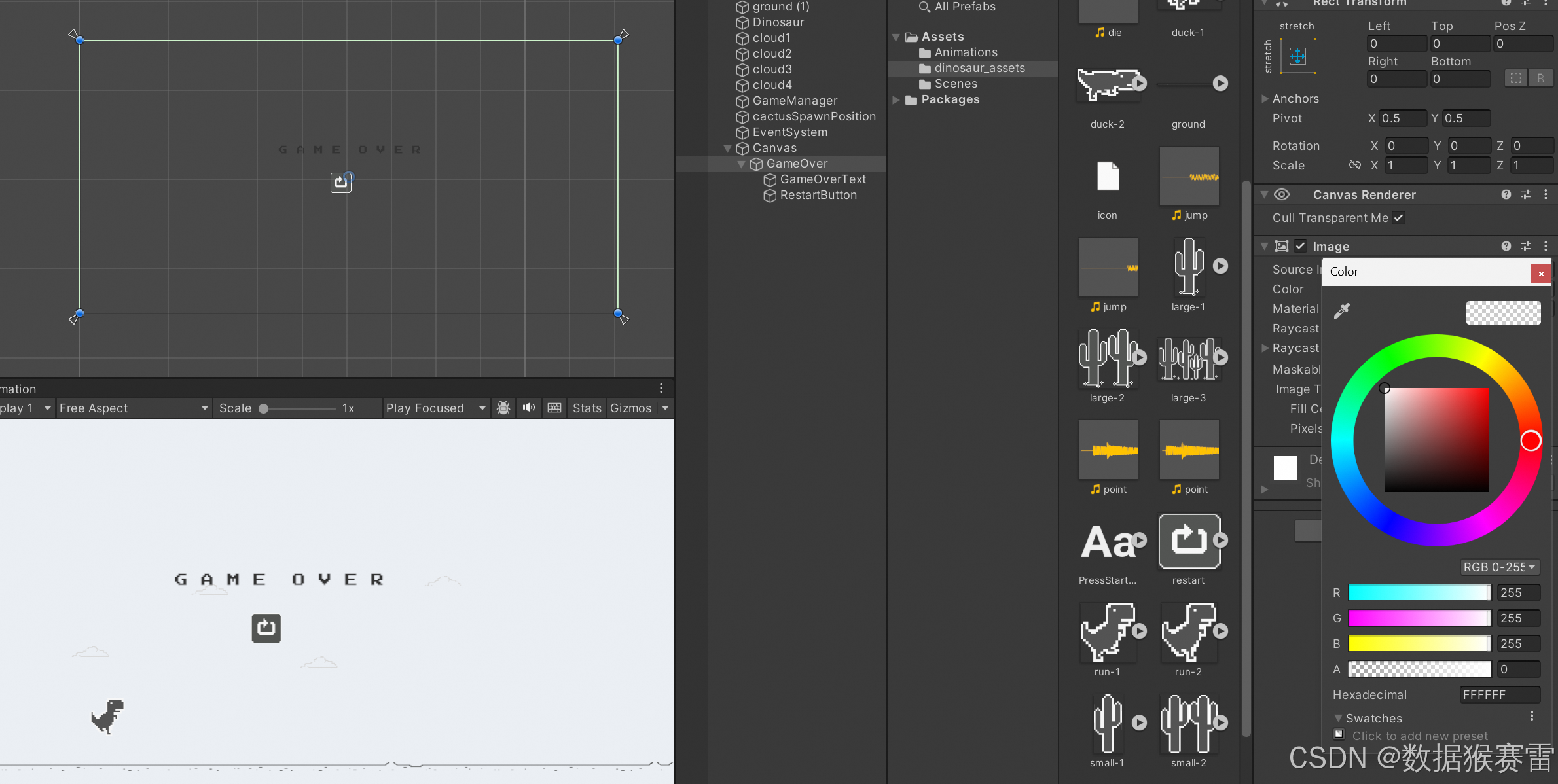Open the Play Focused dropdown
The height and width of the screenshot is (784, 1558).
pos(435,408)
